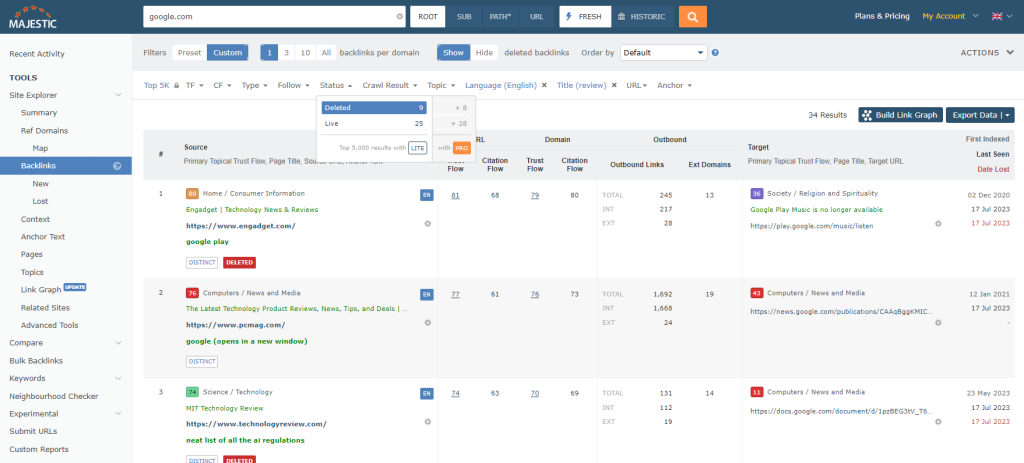Click Build Link Graph button

point(900,116)
